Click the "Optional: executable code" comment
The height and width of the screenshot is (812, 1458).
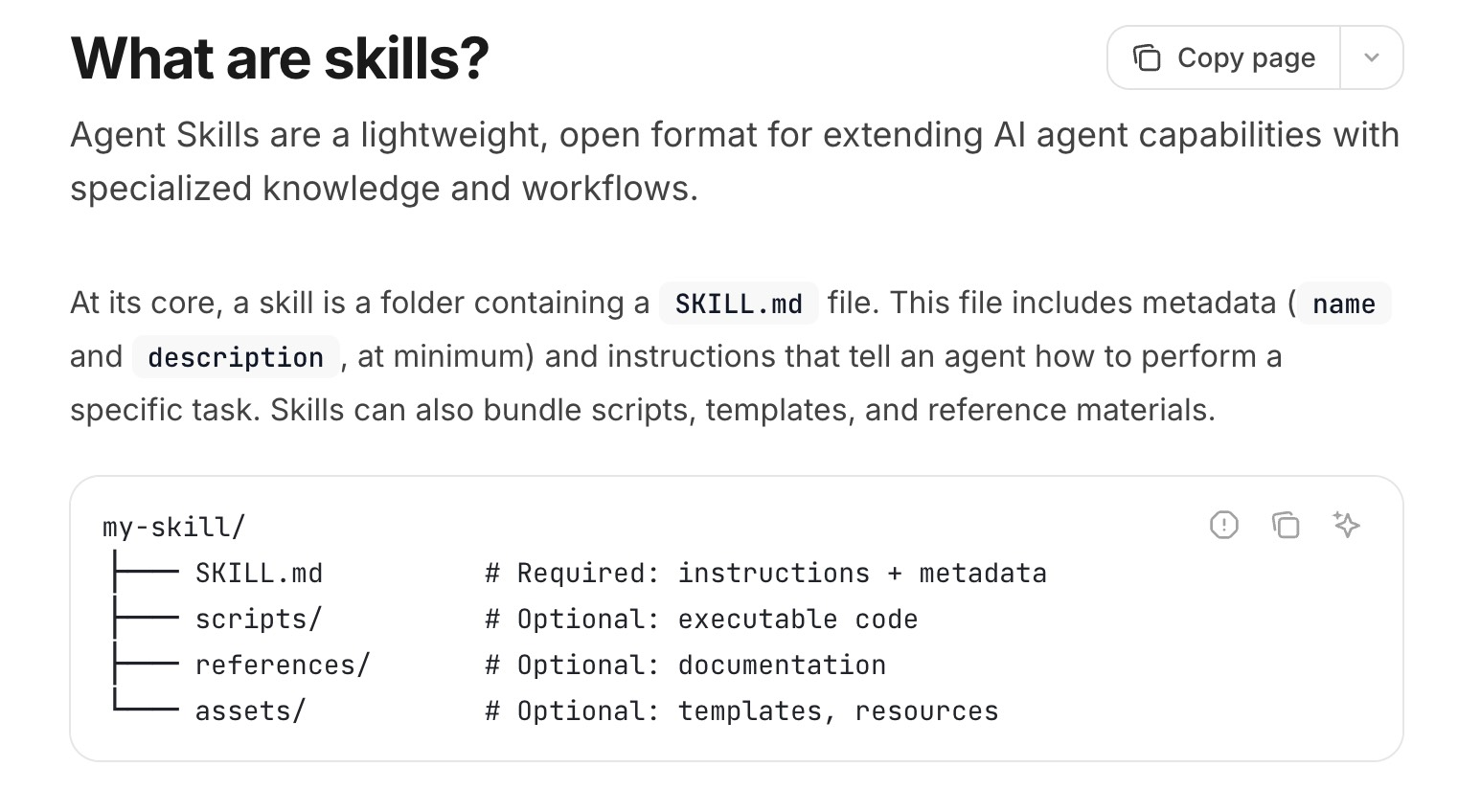[x=701, y=620]
